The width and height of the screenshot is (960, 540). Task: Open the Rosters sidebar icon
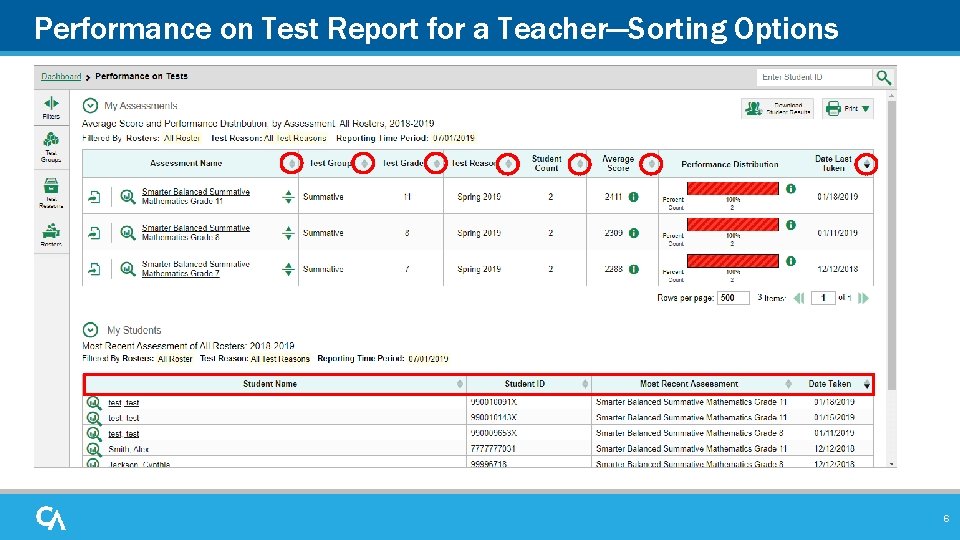[x=51, y=231]
